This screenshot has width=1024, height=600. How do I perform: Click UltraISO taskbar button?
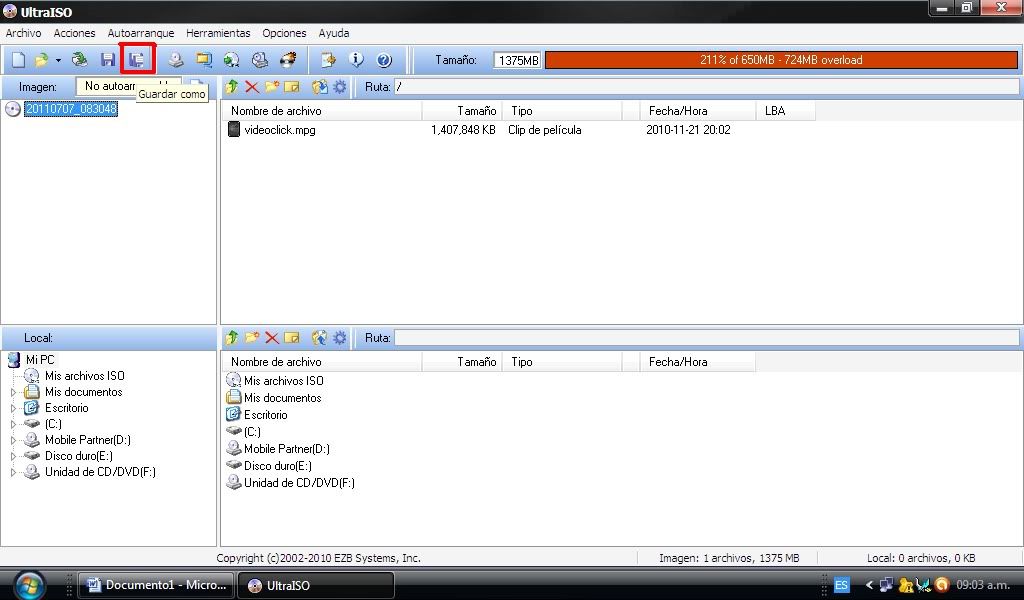point(315,585)
